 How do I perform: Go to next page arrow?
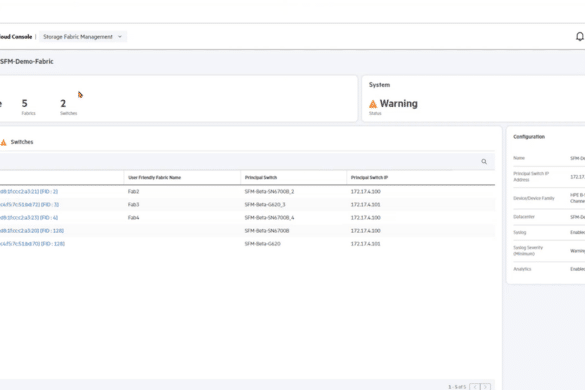pos(485,387)
